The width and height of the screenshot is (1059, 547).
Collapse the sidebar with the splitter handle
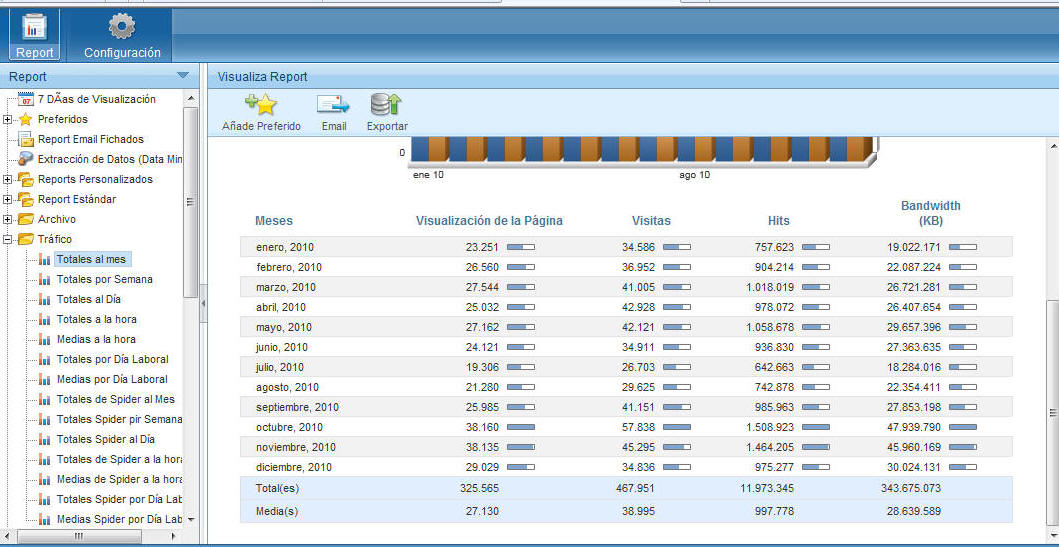[203, 306]
